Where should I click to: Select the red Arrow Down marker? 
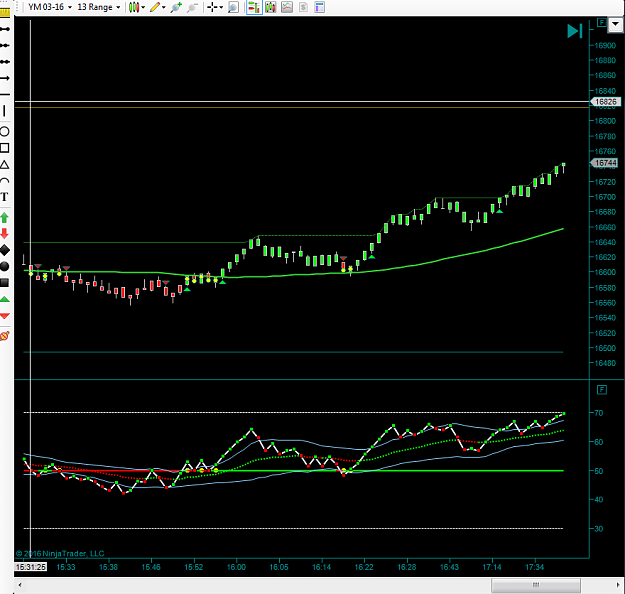(x=5, y=234)
